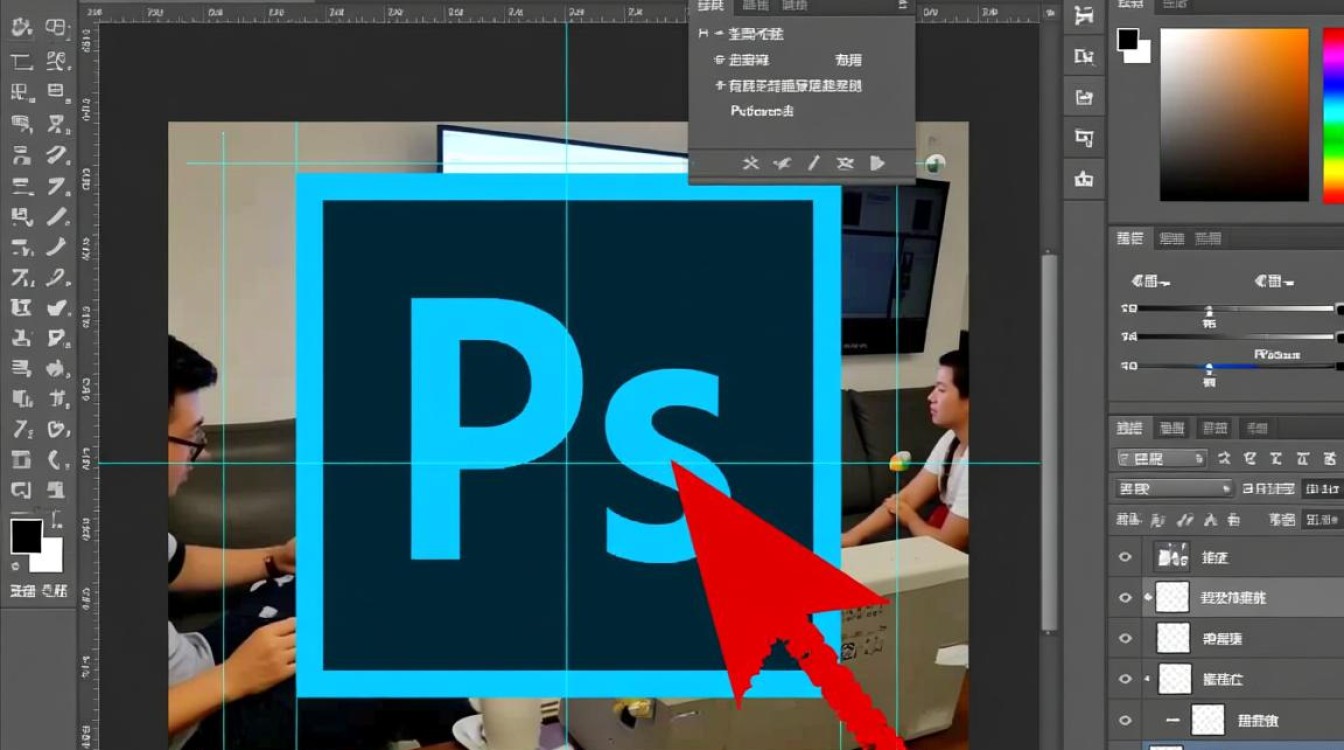Toggle the eye icon of the fourth layer
The image size is (1344, 750).
tap(1126, 679)
